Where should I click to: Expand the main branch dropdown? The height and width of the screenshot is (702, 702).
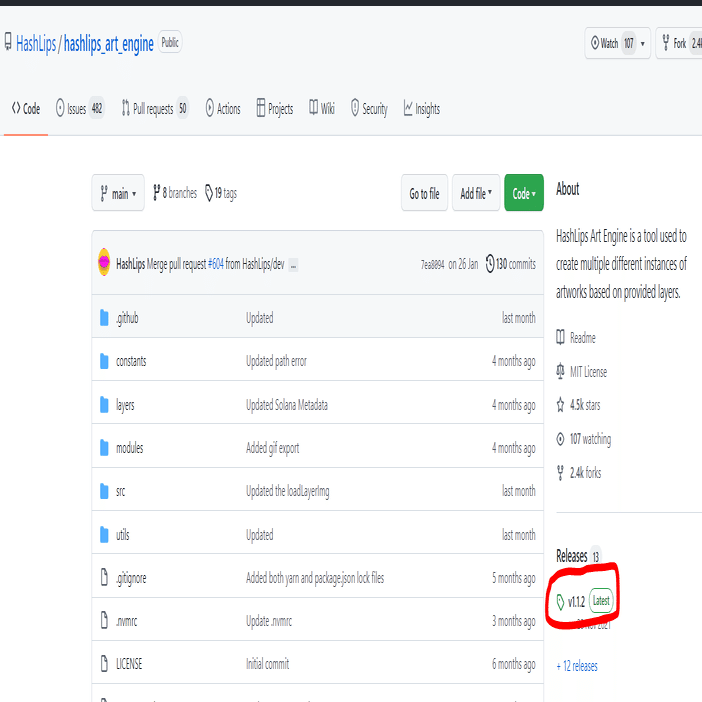[x=118, y=193]
